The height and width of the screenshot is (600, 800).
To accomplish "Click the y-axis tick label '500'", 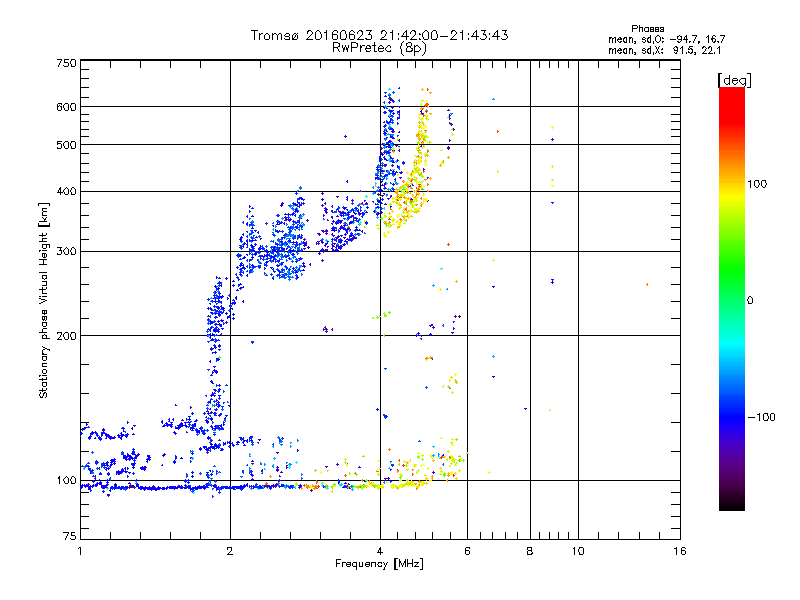I will pos(66,144).
